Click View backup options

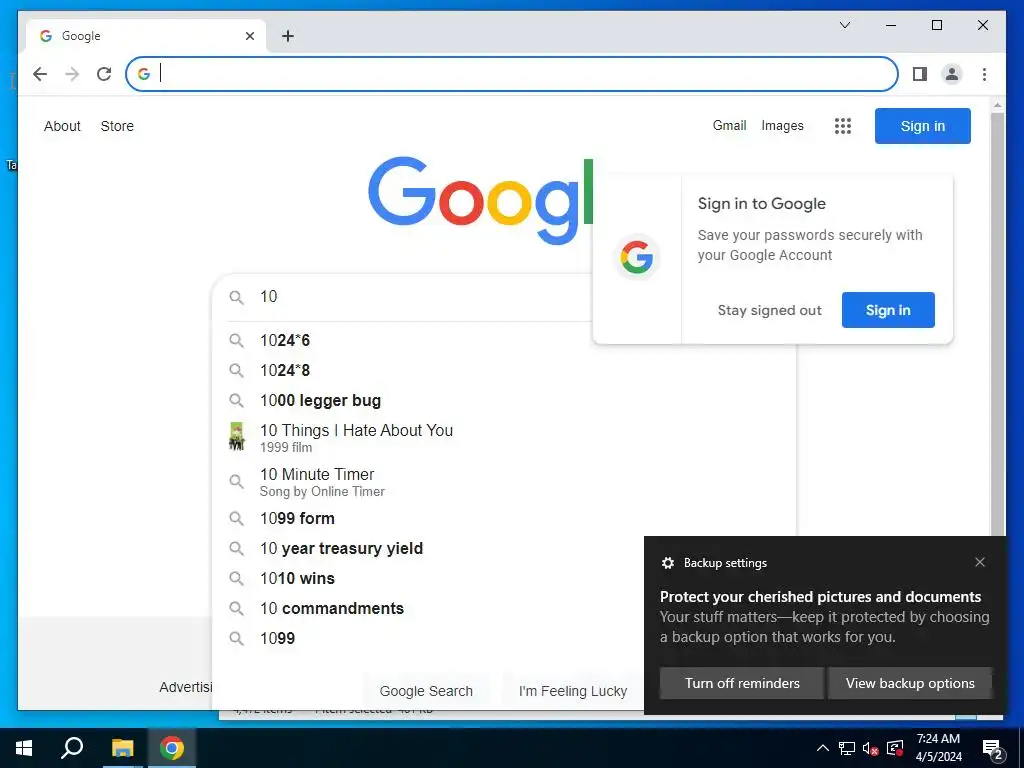[910, 683]
